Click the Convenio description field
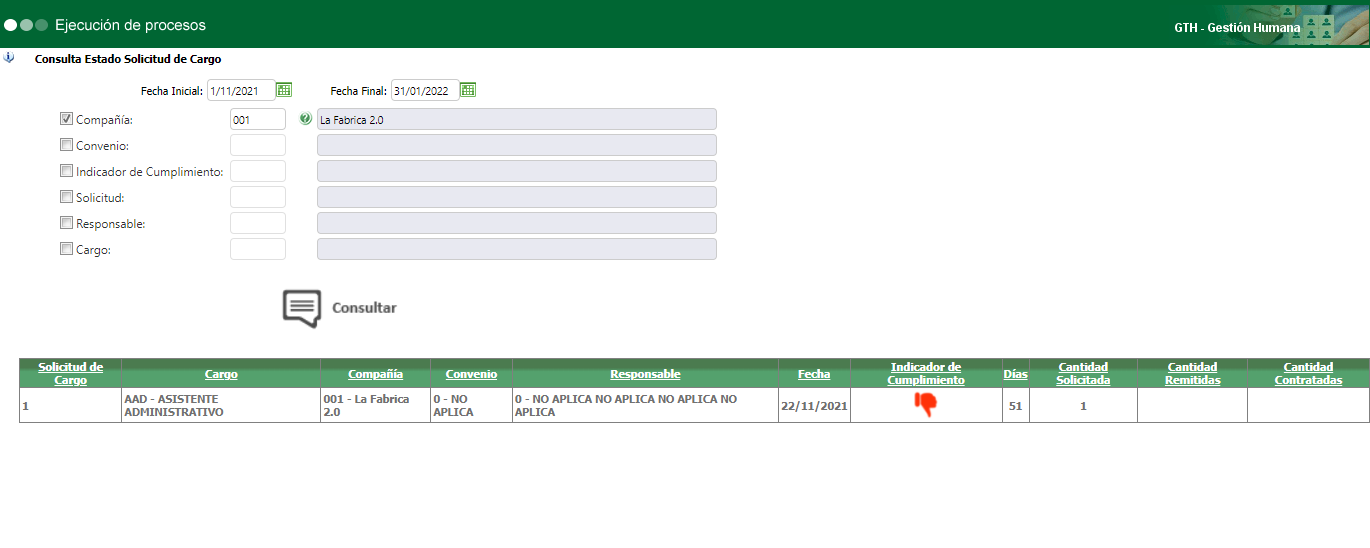Image resolution: width=1370 pixels, height=548 pixels. (517, 145)
